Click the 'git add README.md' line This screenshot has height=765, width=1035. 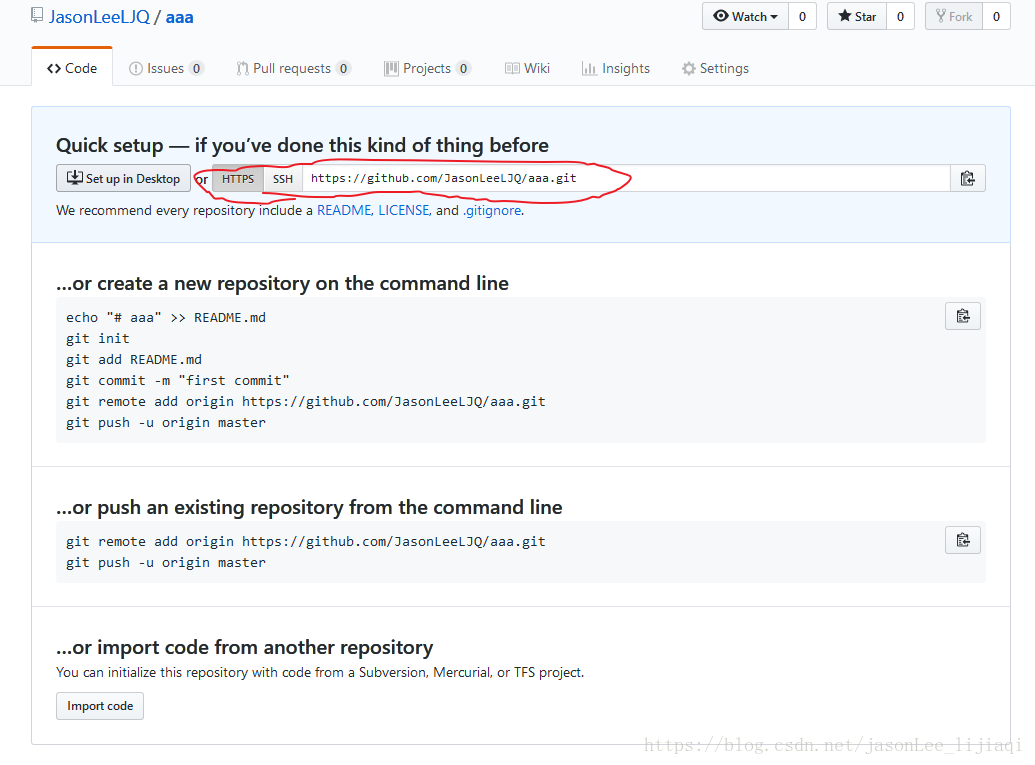pyautogui.click(x=134, y=360)
